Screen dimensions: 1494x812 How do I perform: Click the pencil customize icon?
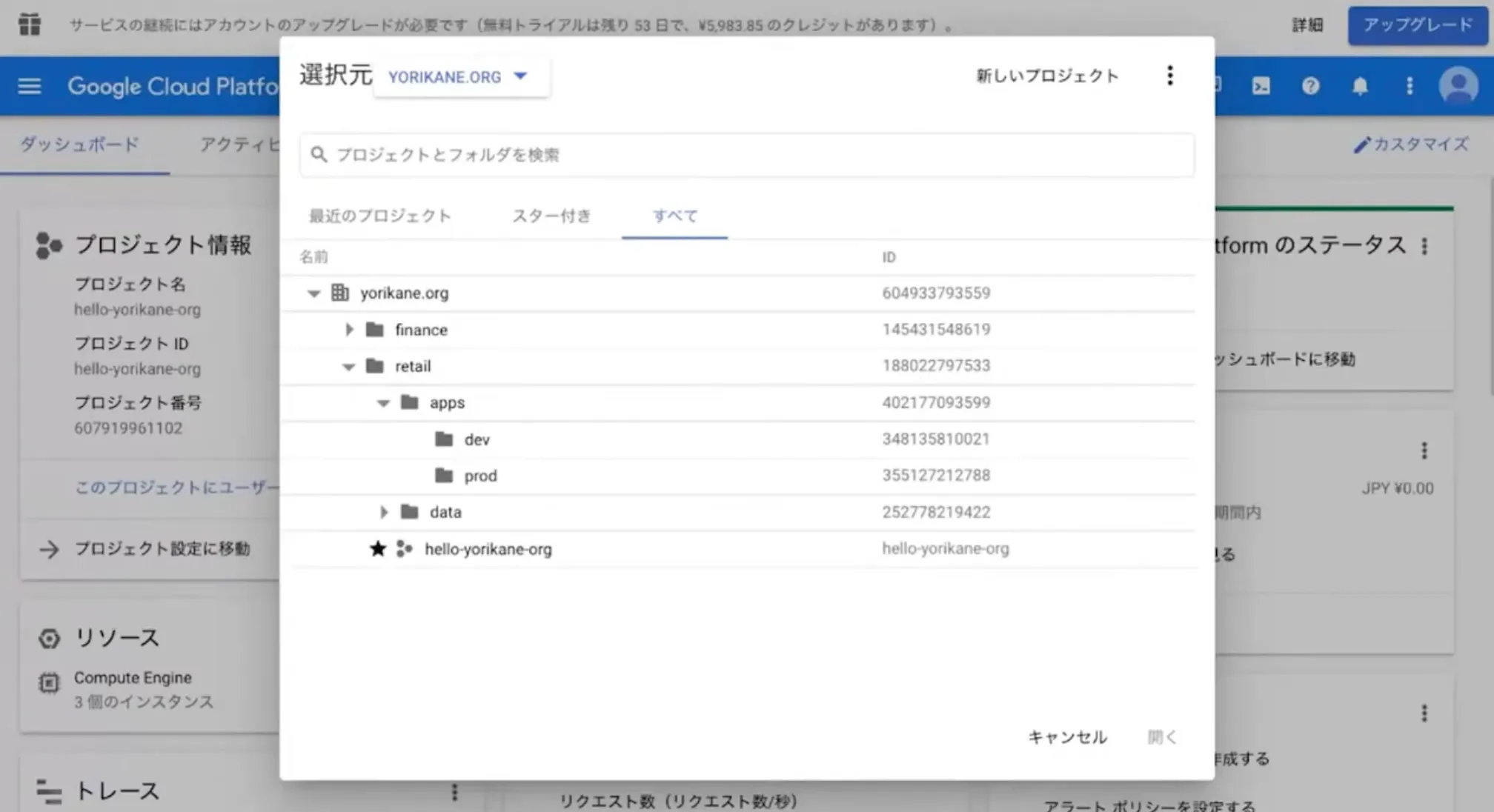point(1361,144)
